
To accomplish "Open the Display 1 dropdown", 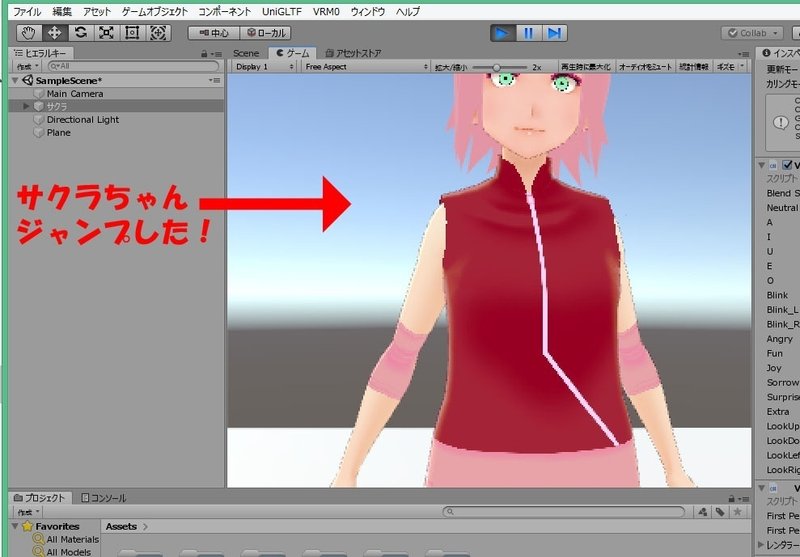I will point(264,67).
